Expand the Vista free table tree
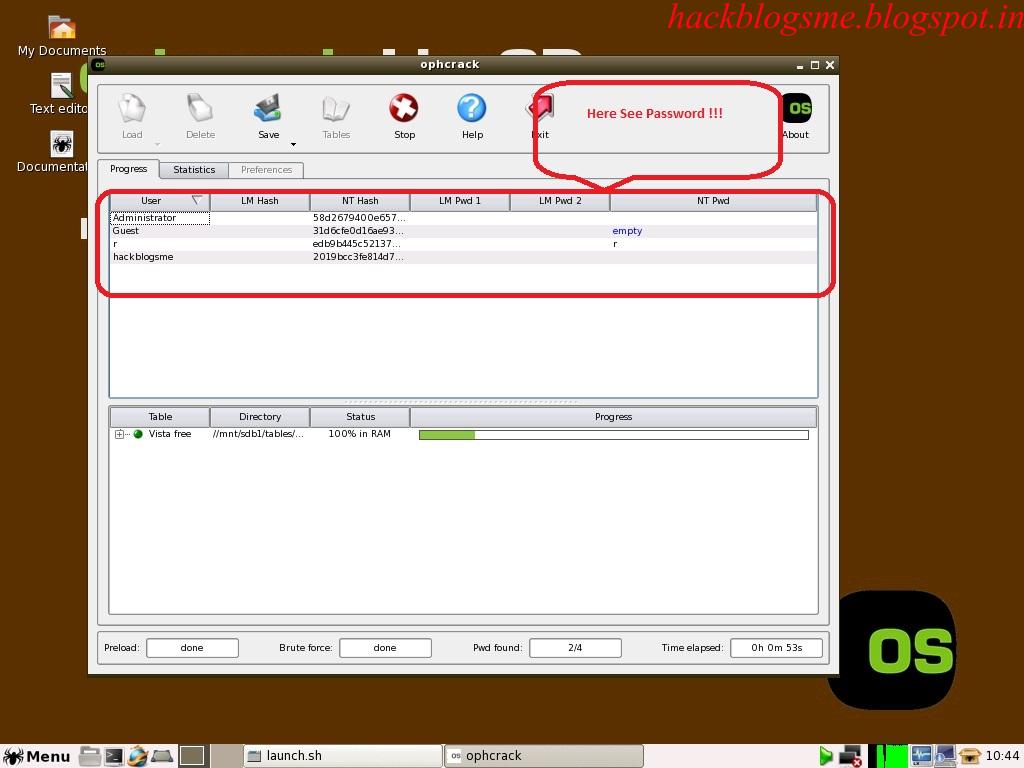 click(119, 434)
